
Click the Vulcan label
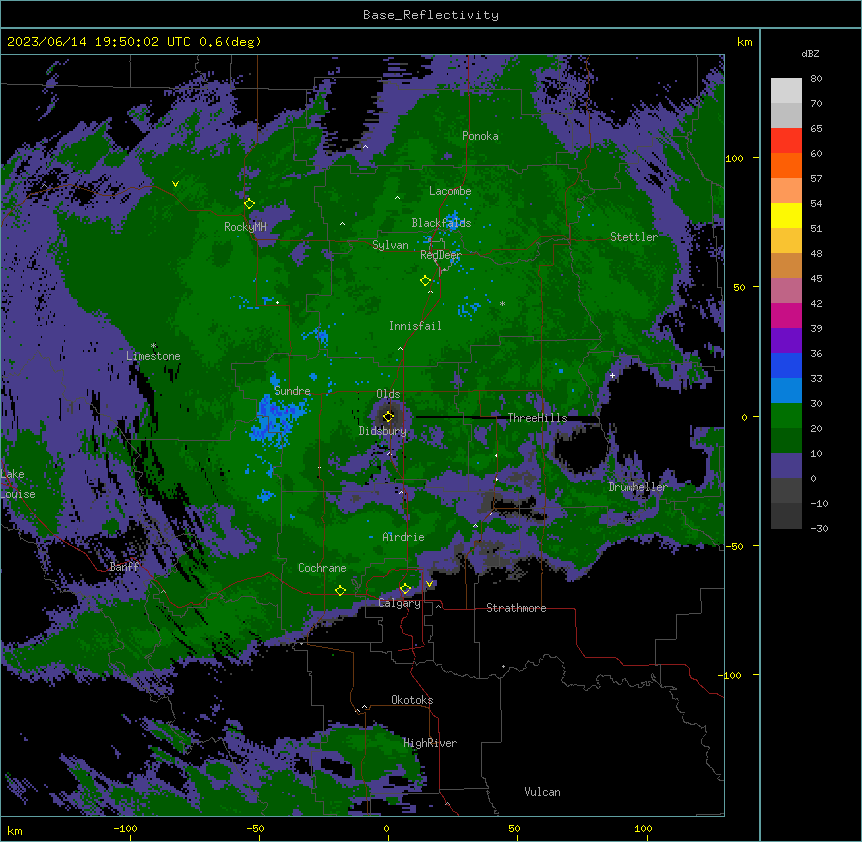tap(542, 792)
